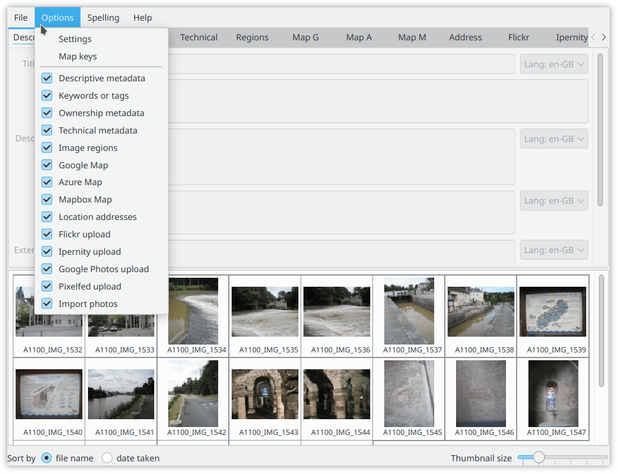Open bottom Lang: en-GB dropdown
The width and height of the screenshot is (618, 474).
coord(554,250)
